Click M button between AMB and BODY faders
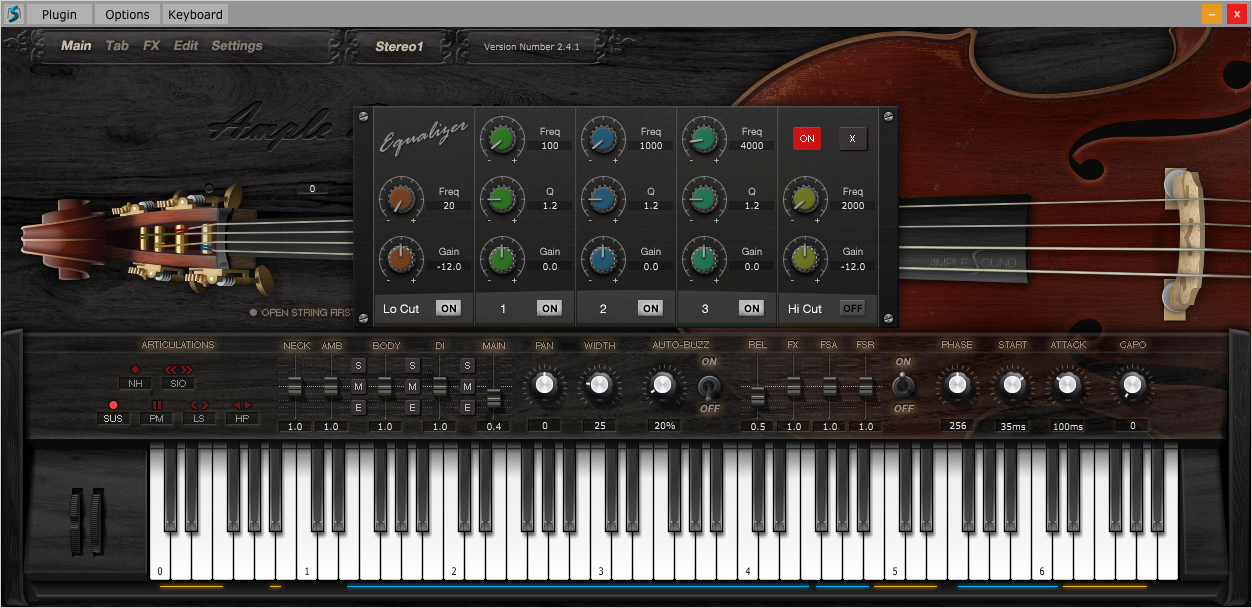 358,386
